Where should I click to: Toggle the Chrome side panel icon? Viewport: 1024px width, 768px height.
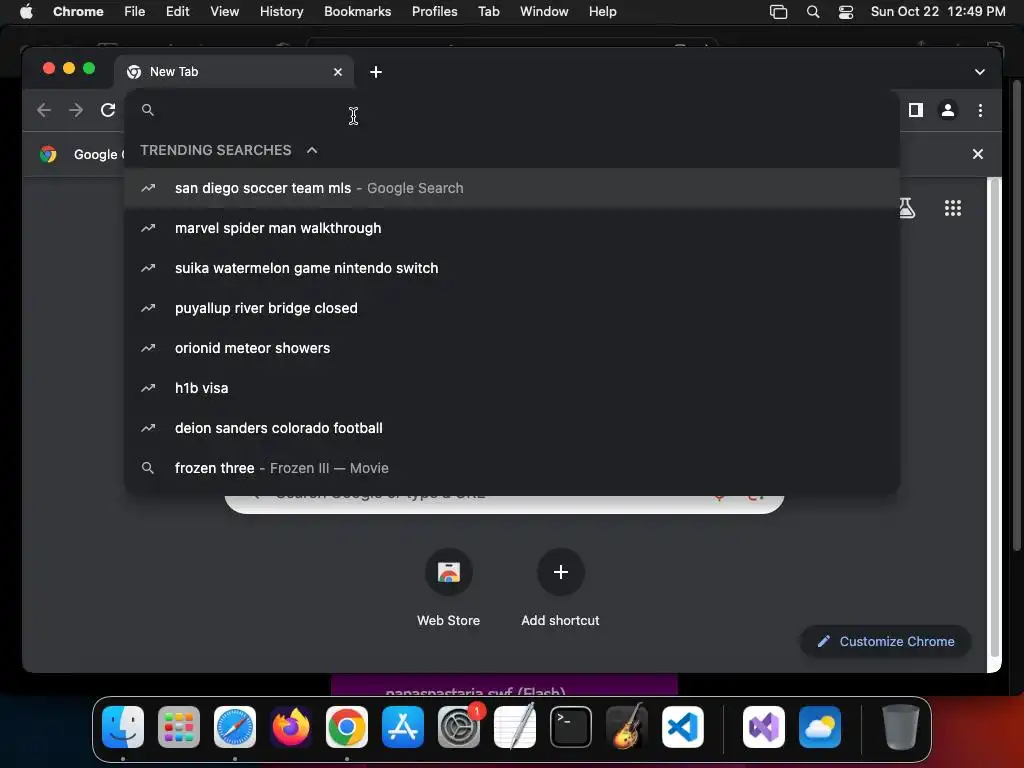[x=916, y=110]
